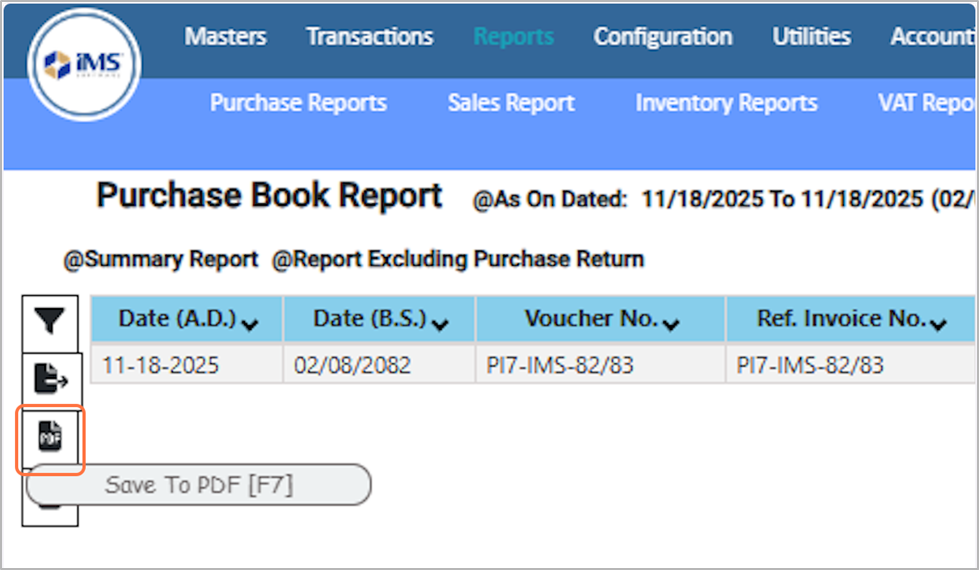Expand the Ref. Invoice No. column arrow

tap(938, 323)
